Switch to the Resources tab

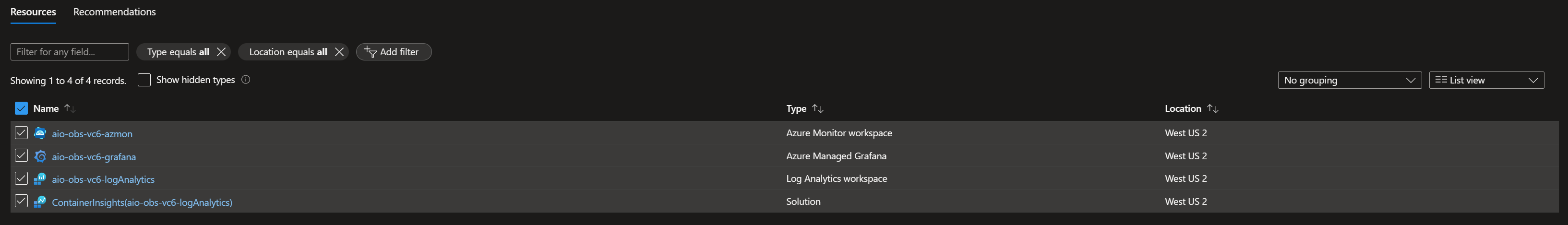(33, 12)
